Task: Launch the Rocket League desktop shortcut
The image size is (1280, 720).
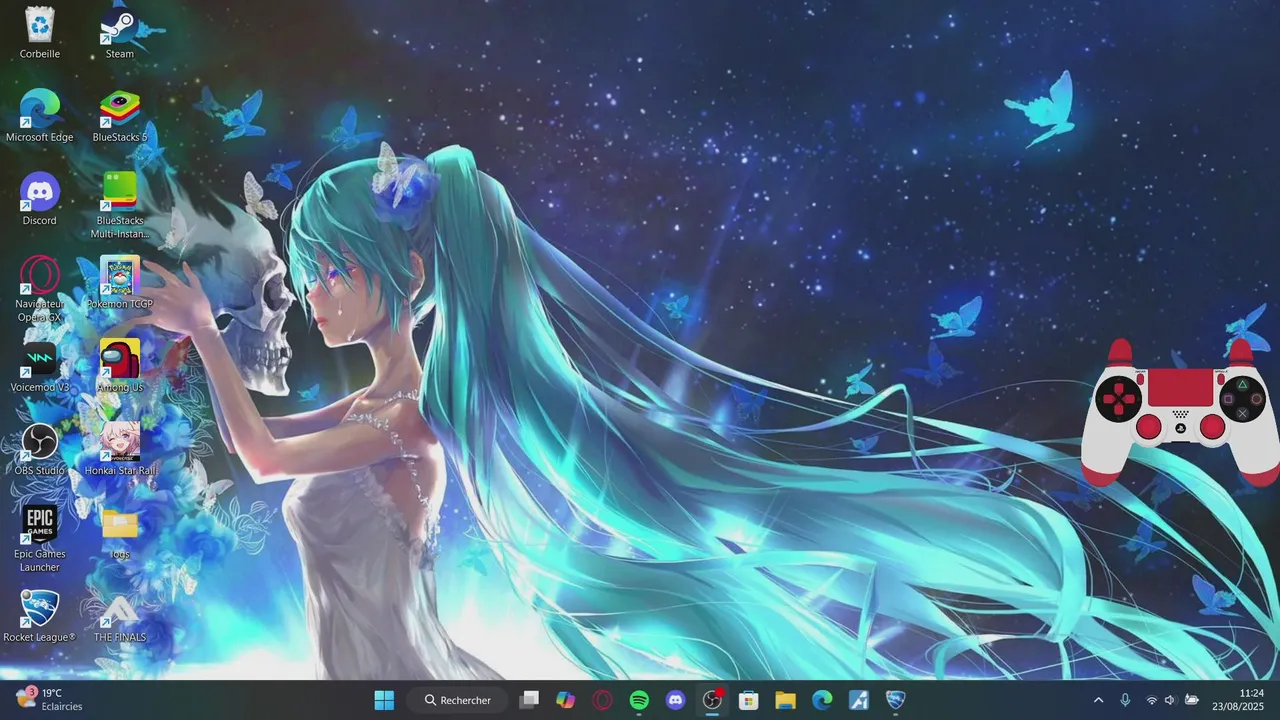Action: (x=40, y=616)
